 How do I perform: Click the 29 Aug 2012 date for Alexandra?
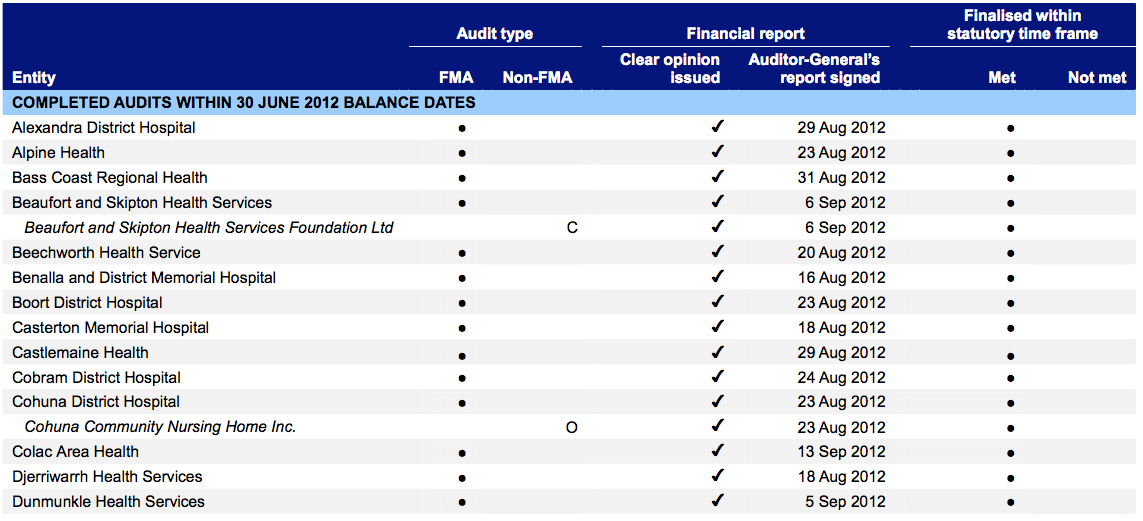[841, 128]
